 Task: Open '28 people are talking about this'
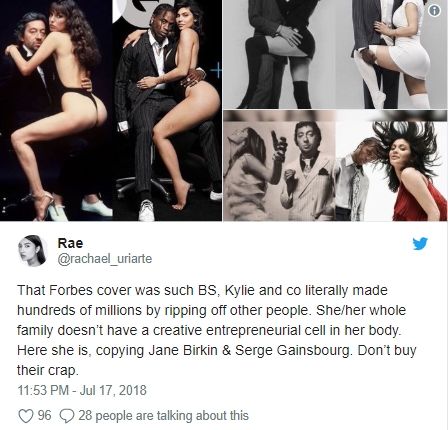pos(163,416)
